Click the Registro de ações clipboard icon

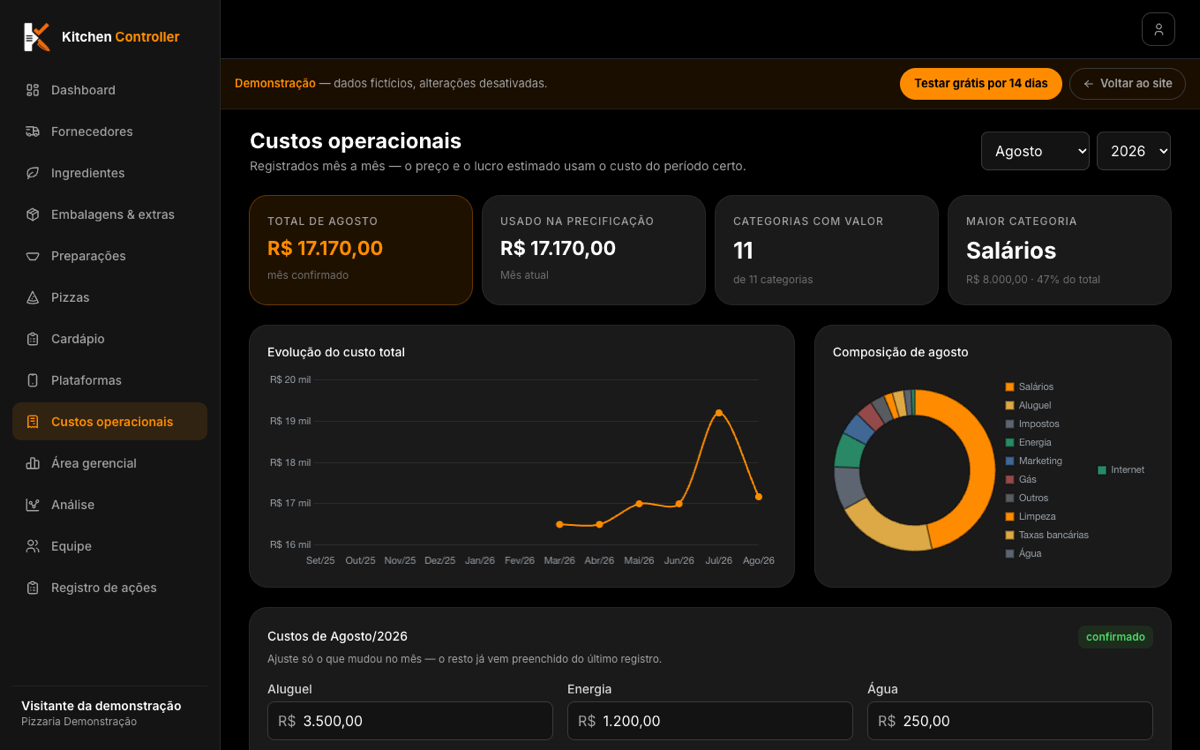(x=33, y=588)
